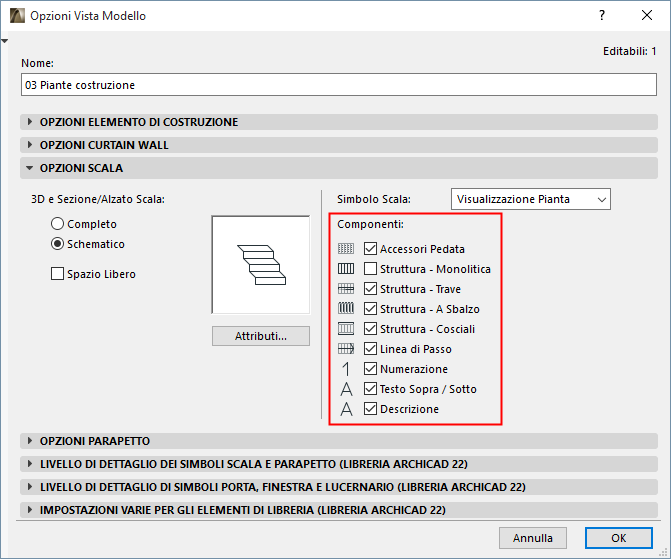Click the Linea di Passo arrow icon

pos(346,349)
